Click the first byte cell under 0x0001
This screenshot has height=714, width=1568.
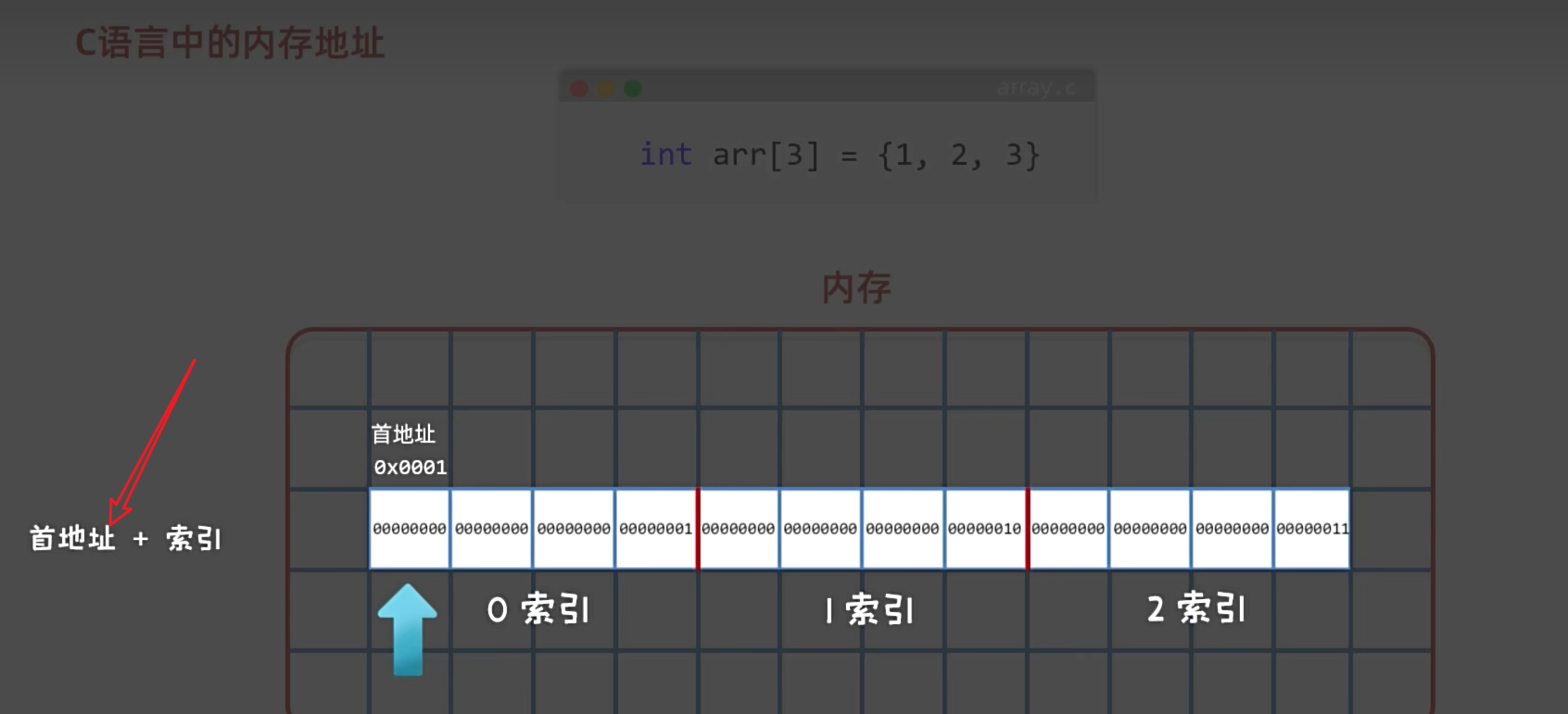pos(410,529)
